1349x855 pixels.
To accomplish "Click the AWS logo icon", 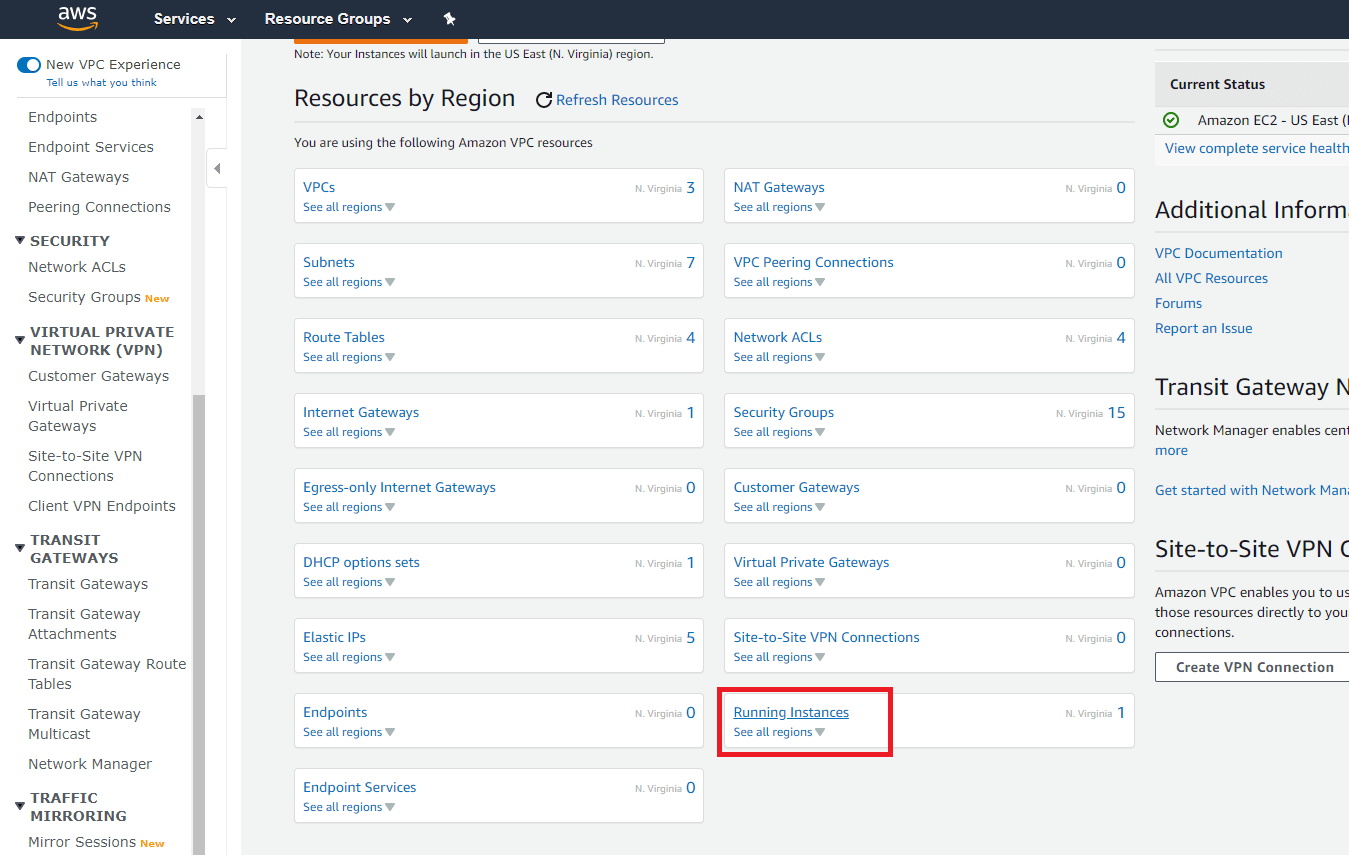I will click(78, 19).
